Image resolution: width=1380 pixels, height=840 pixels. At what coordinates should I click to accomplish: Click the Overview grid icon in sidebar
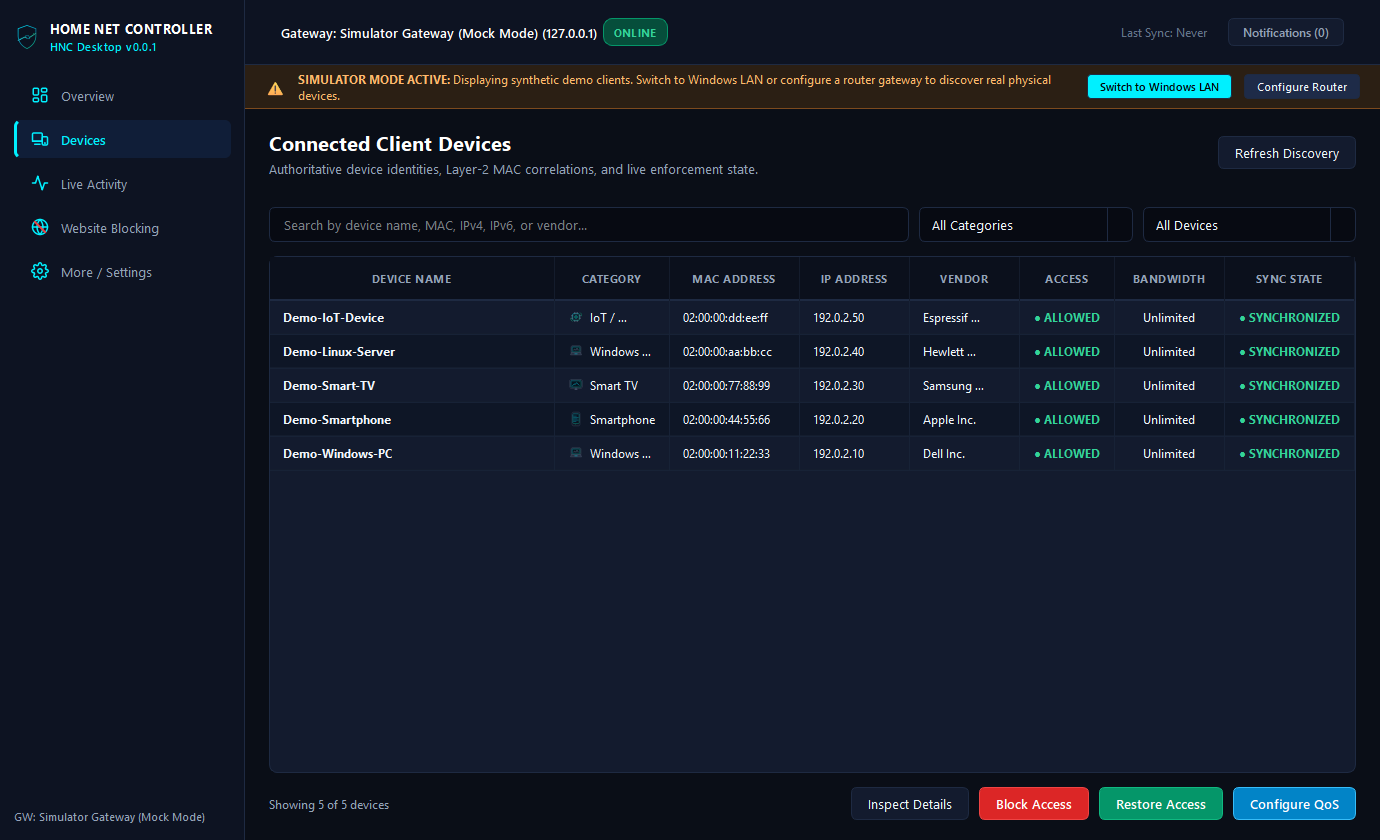coord(40,96)
